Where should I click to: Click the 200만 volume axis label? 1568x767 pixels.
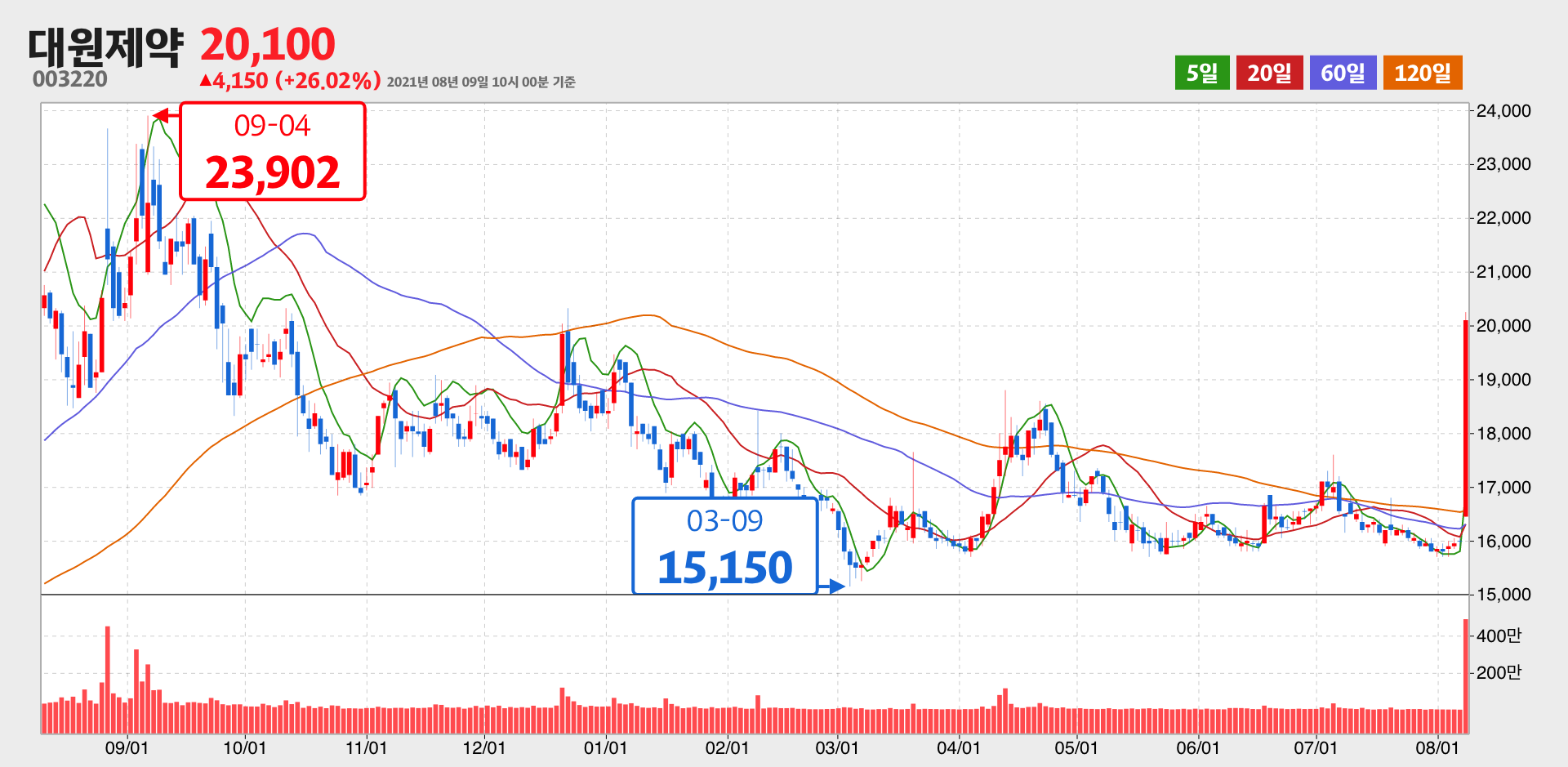point(1499,673)
